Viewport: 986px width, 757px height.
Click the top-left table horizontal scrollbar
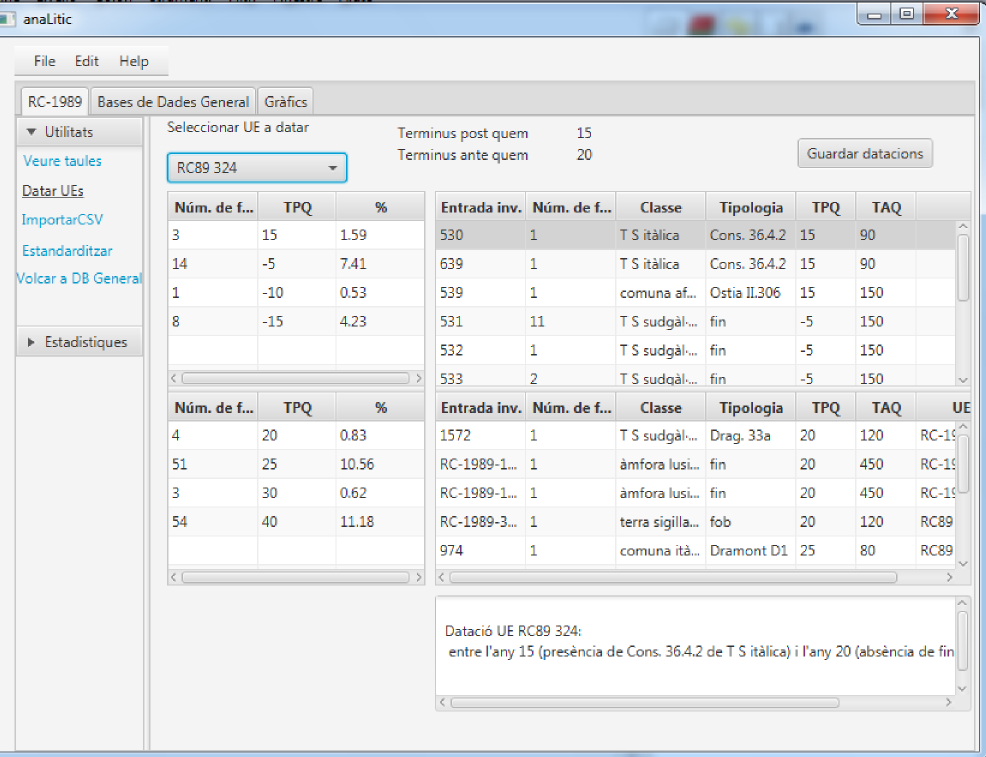[x=295, y=379]
